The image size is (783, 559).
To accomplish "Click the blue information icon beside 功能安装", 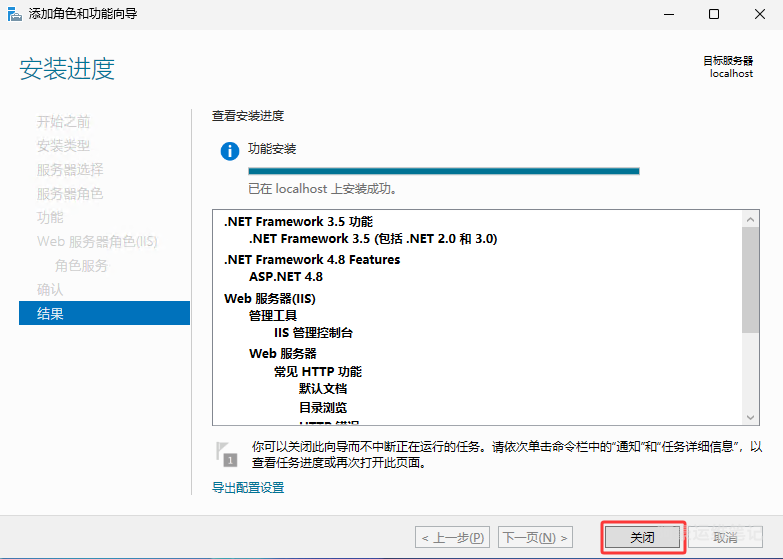I will [x=230, y=151].
